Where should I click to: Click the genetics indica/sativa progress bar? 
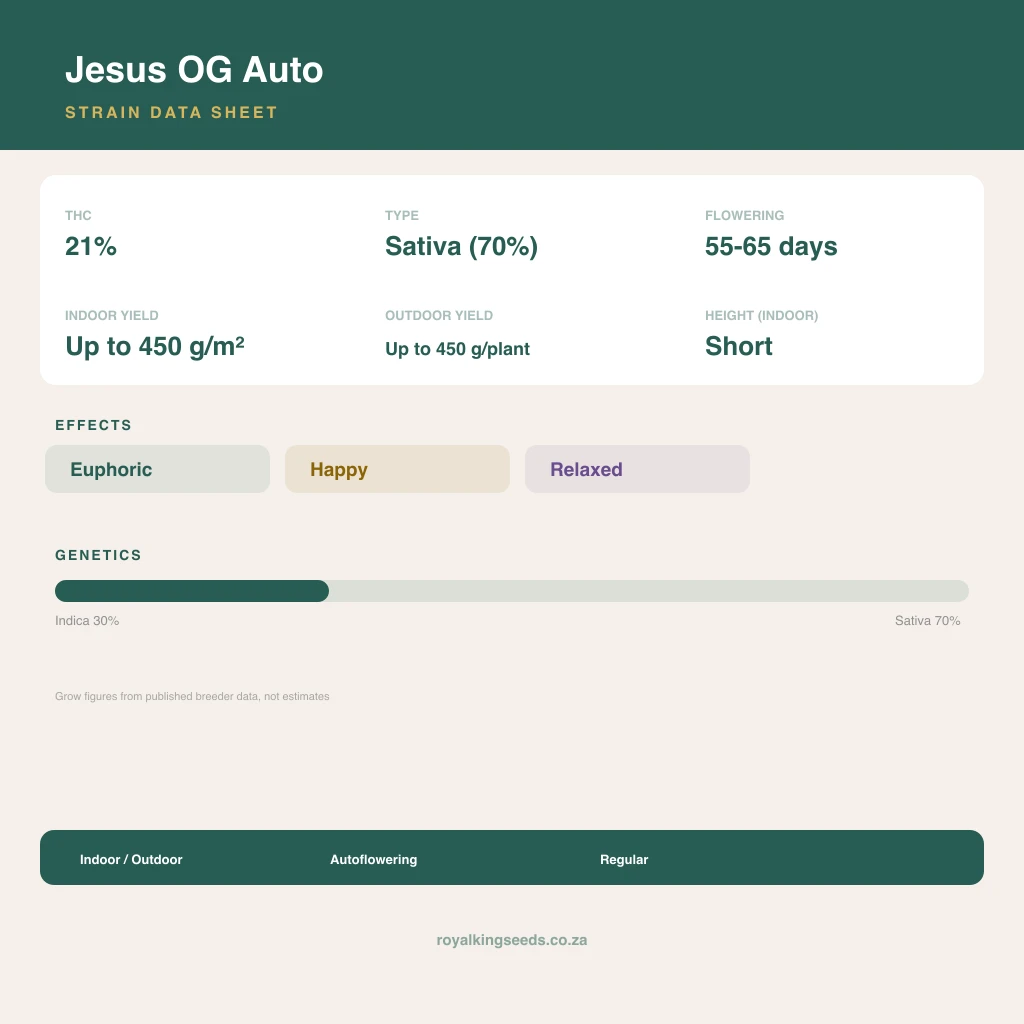[x=511, y=591]
